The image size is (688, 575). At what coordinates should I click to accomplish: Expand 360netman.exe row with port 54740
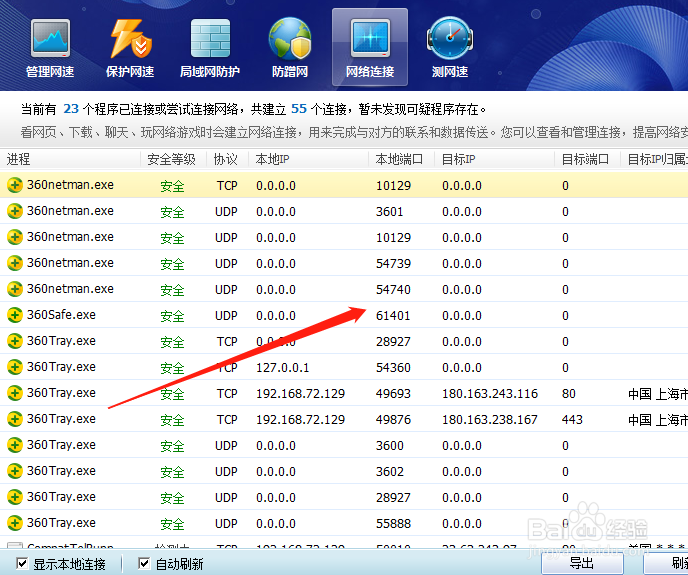point(14,289)
